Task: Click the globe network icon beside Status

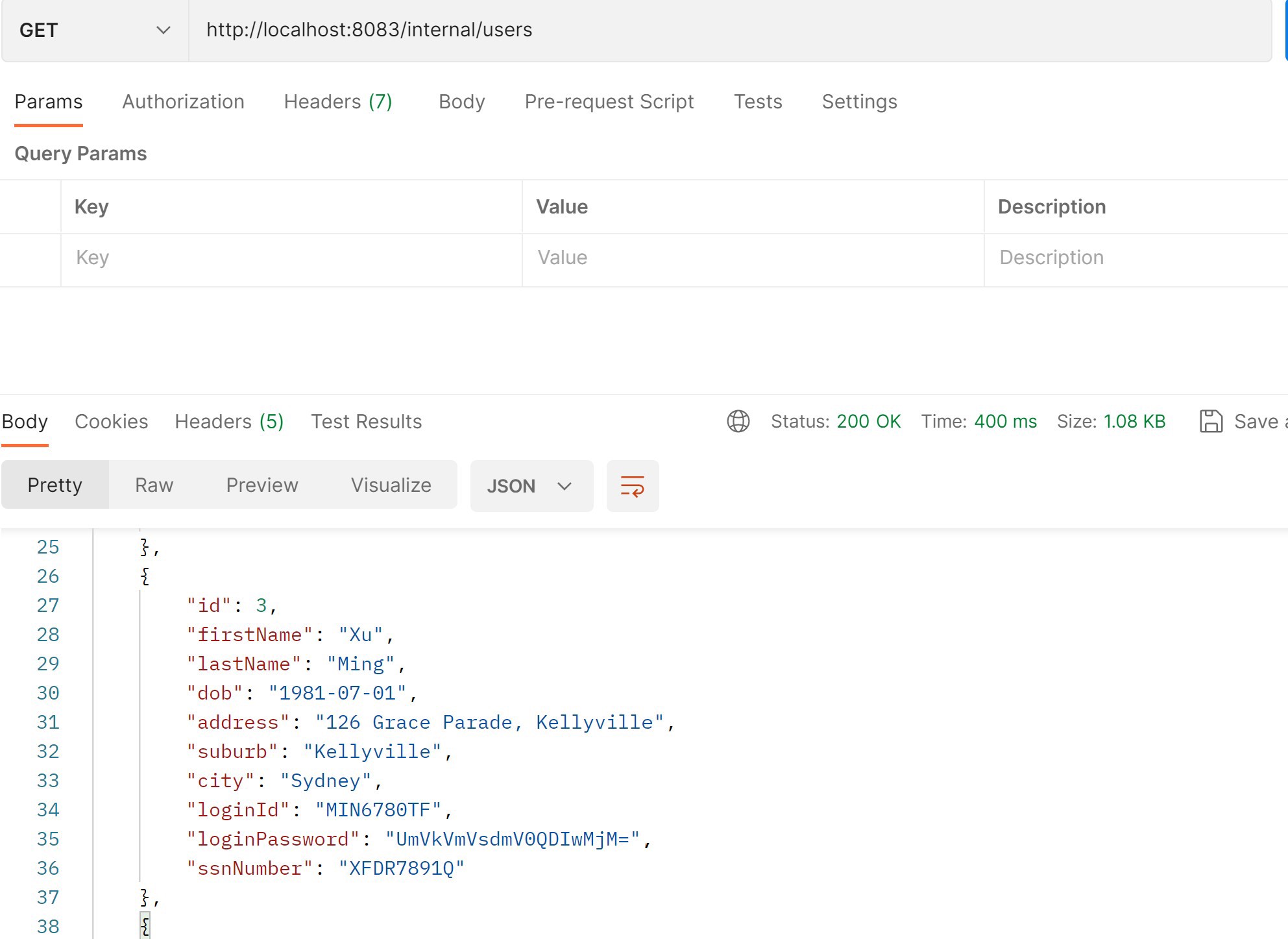Action: (x=738, y=421)
